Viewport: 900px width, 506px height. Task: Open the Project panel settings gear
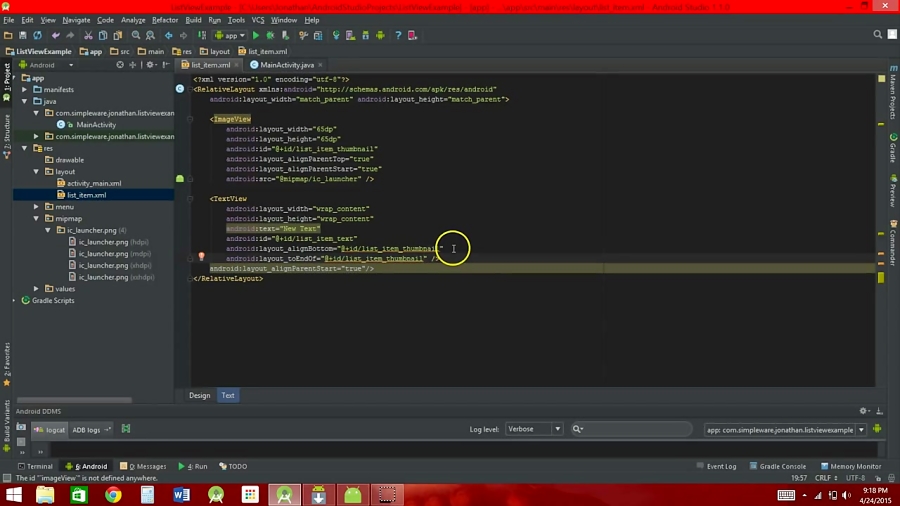click(151, 65)
